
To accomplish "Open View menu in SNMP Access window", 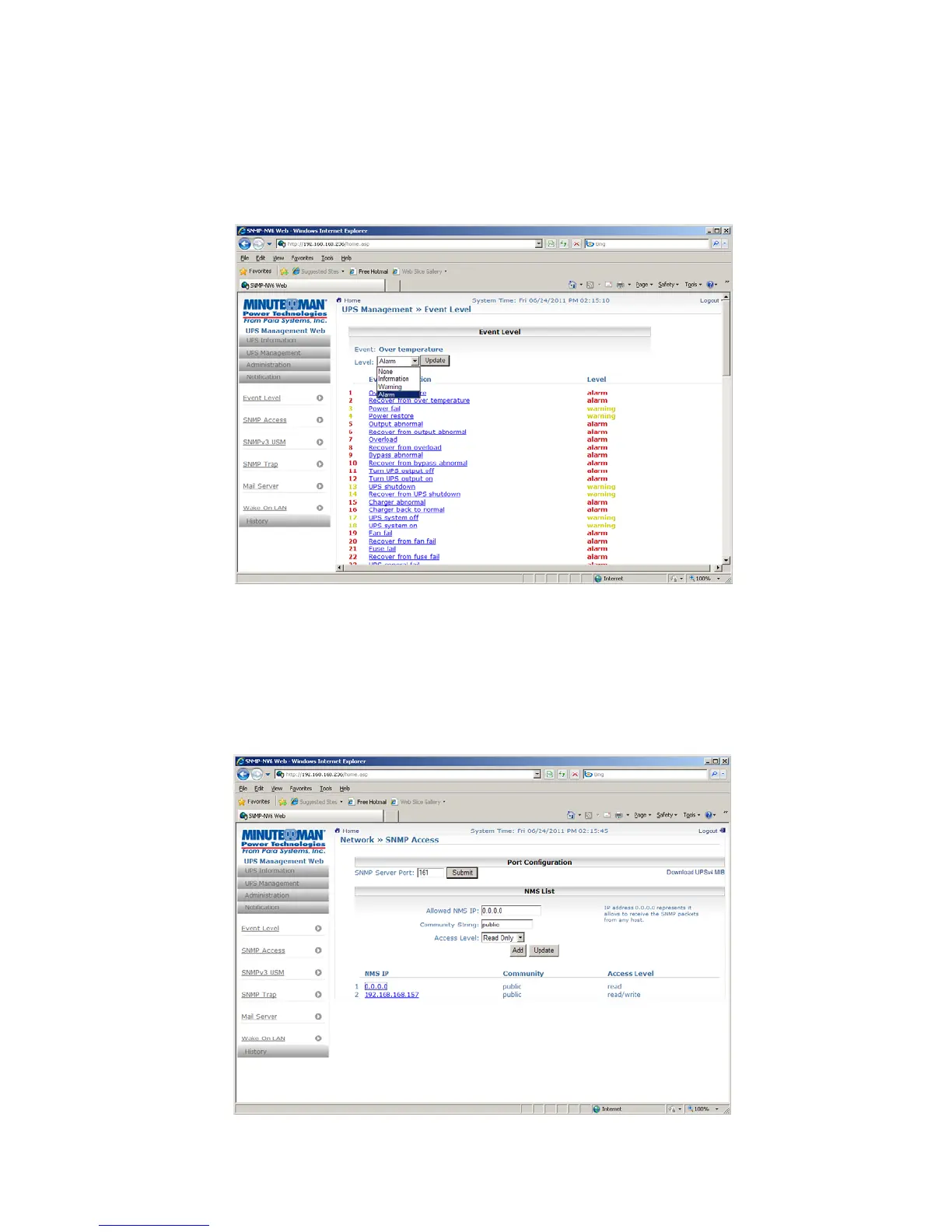I will pyautogui.click(x=277, y=789).
